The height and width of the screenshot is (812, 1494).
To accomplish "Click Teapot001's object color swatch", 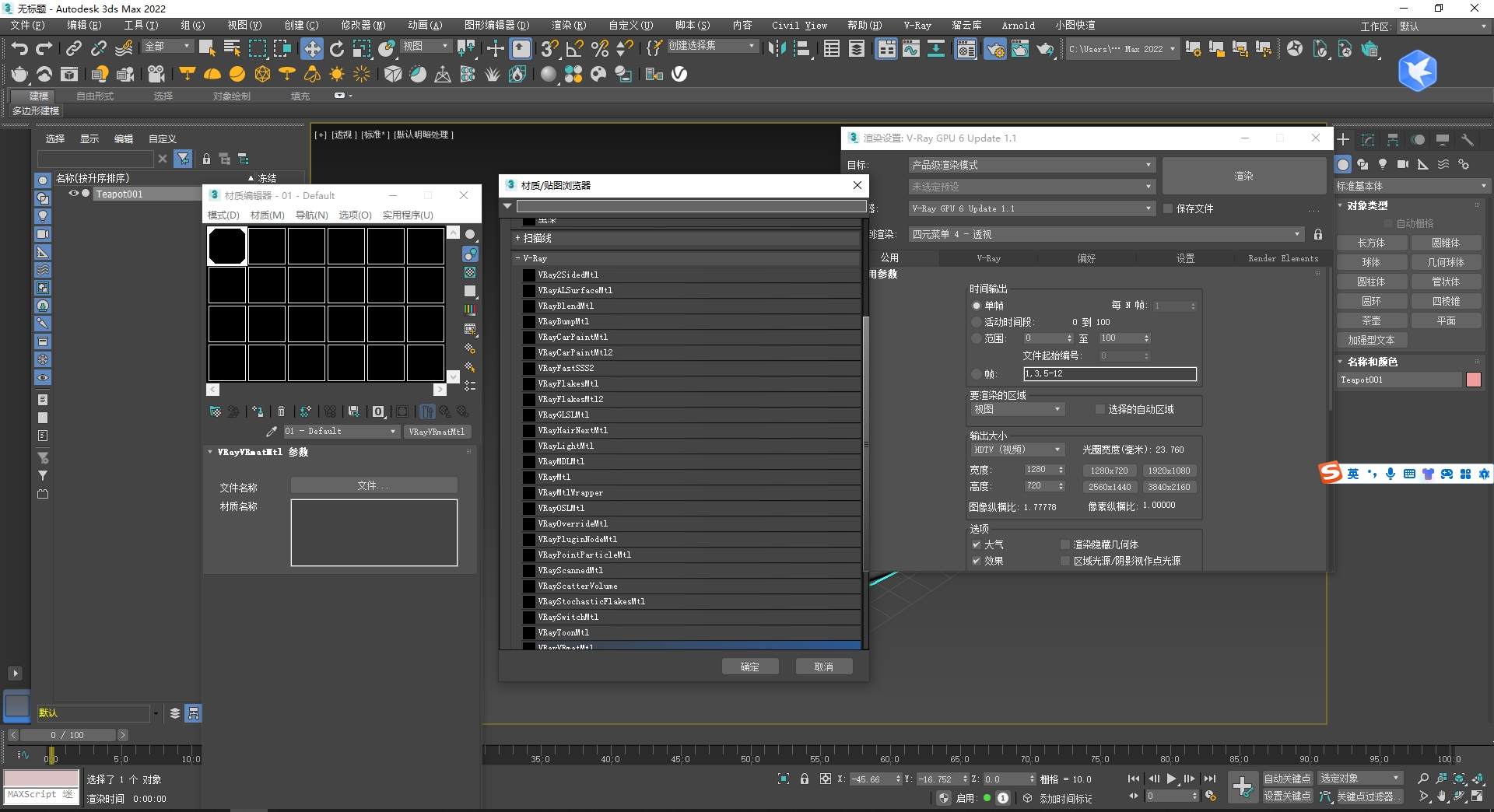I will 1475,380.
